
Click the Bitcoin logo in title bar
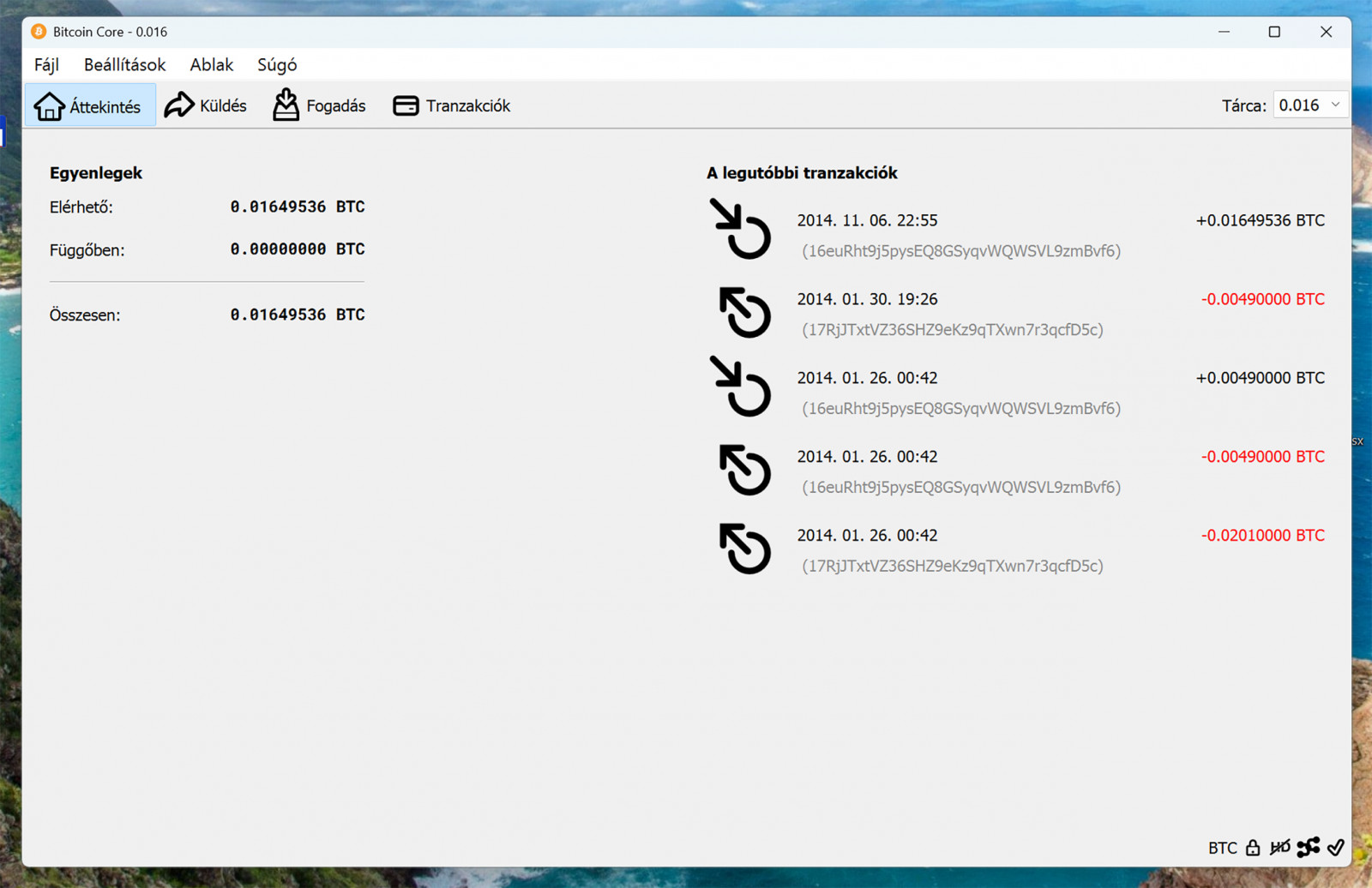(x=39, y=32)
